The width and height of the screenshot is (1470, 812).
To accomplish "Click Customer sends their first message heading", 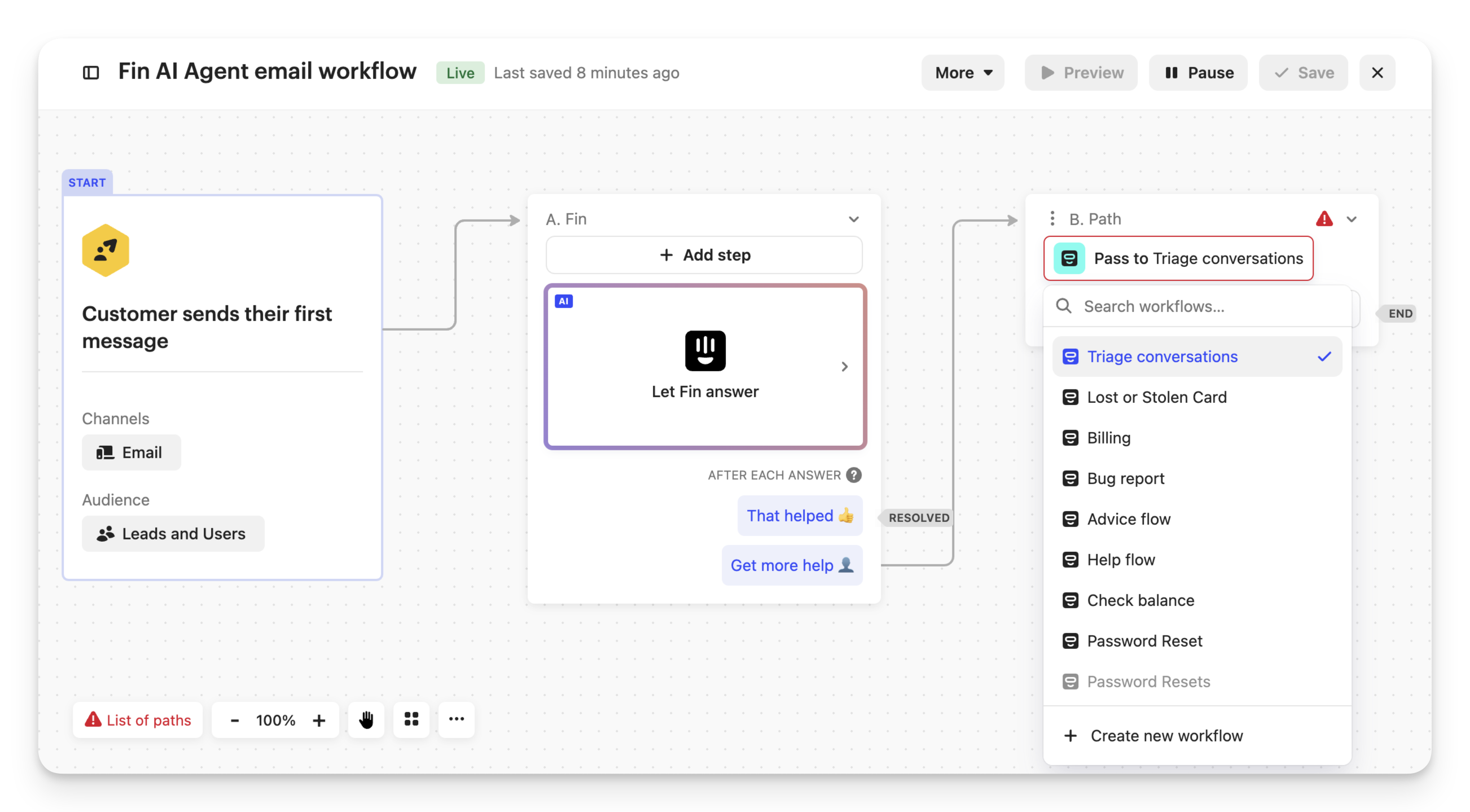I will tap(207, 327).
